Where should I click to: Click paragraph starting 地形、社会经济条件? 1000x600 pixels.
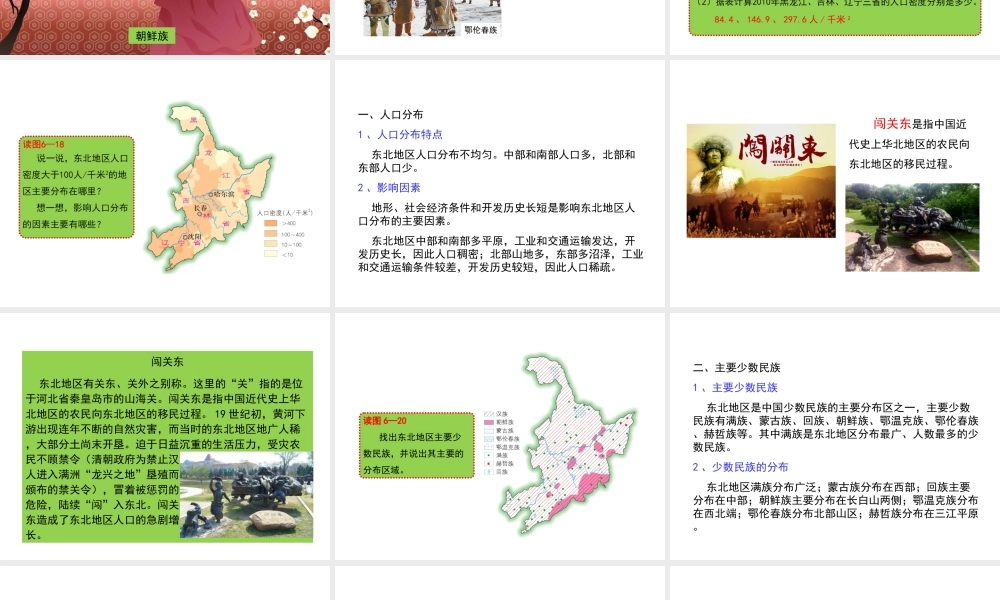pyautogui.click(x=496, y=214)
